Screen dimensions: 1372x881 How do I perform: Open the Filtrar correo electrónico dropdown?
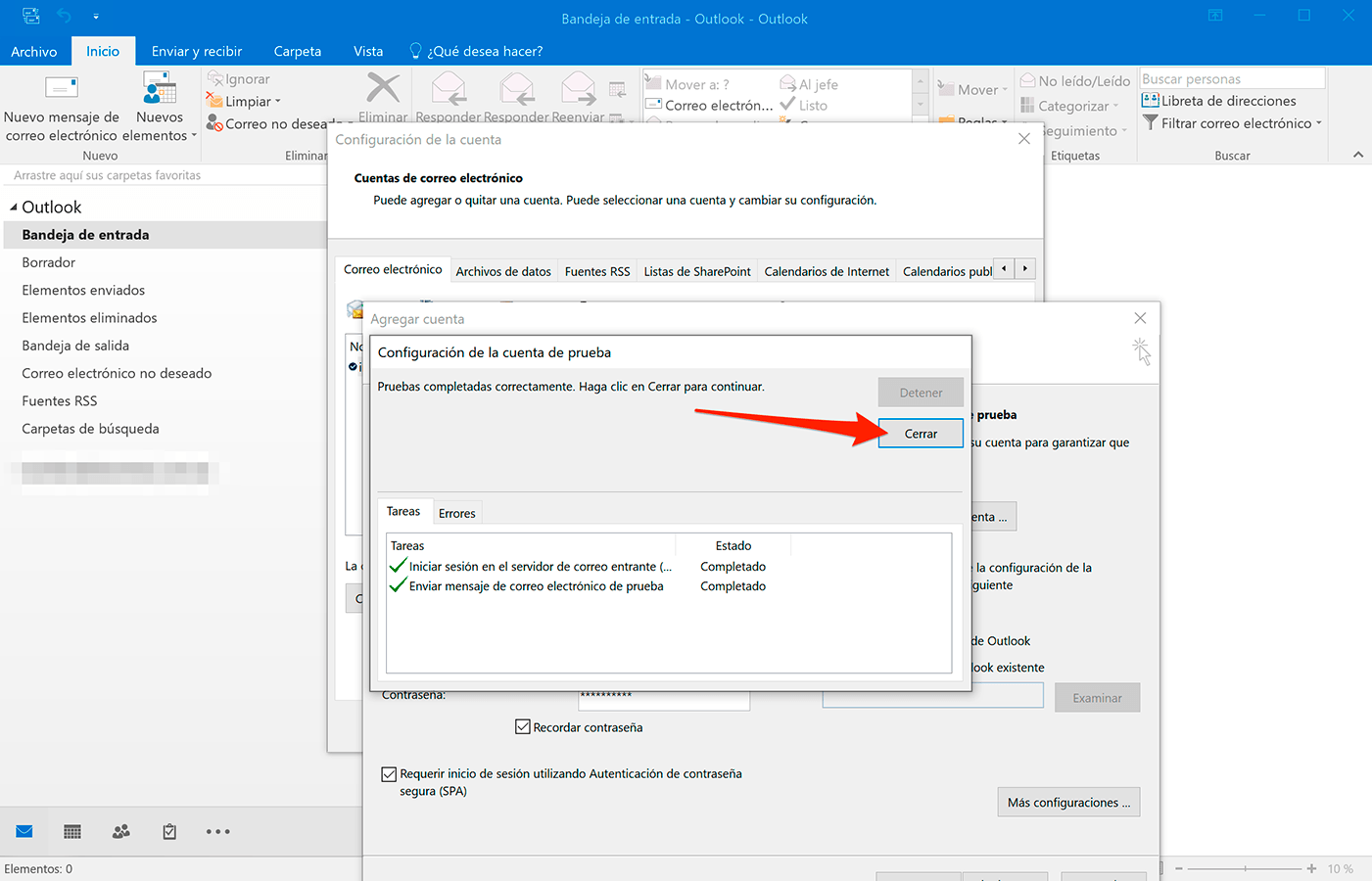(x=1232, y=123)
